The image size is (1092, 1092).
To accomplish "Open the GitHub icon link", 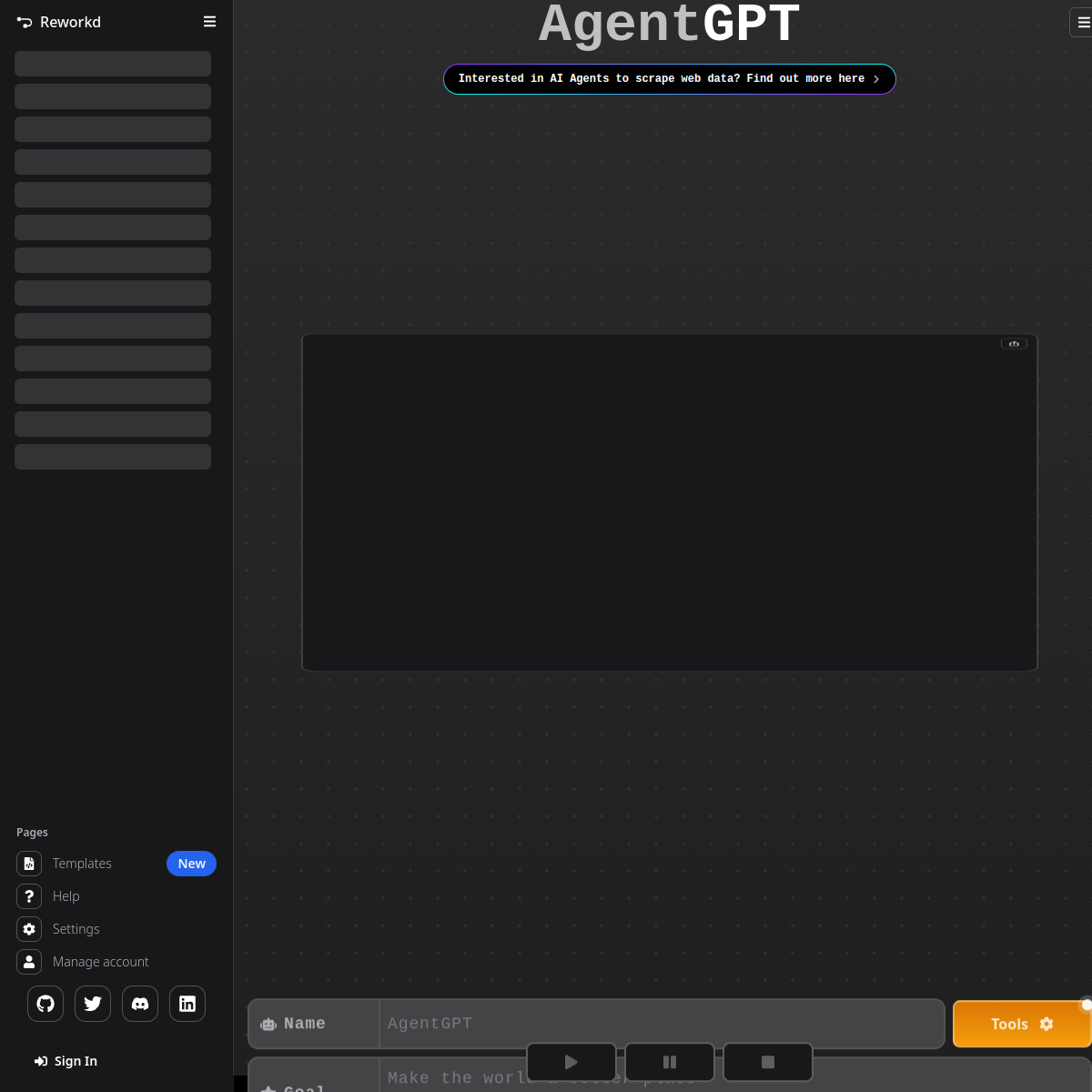I will pyautogui.click(x=45, y=1004).
